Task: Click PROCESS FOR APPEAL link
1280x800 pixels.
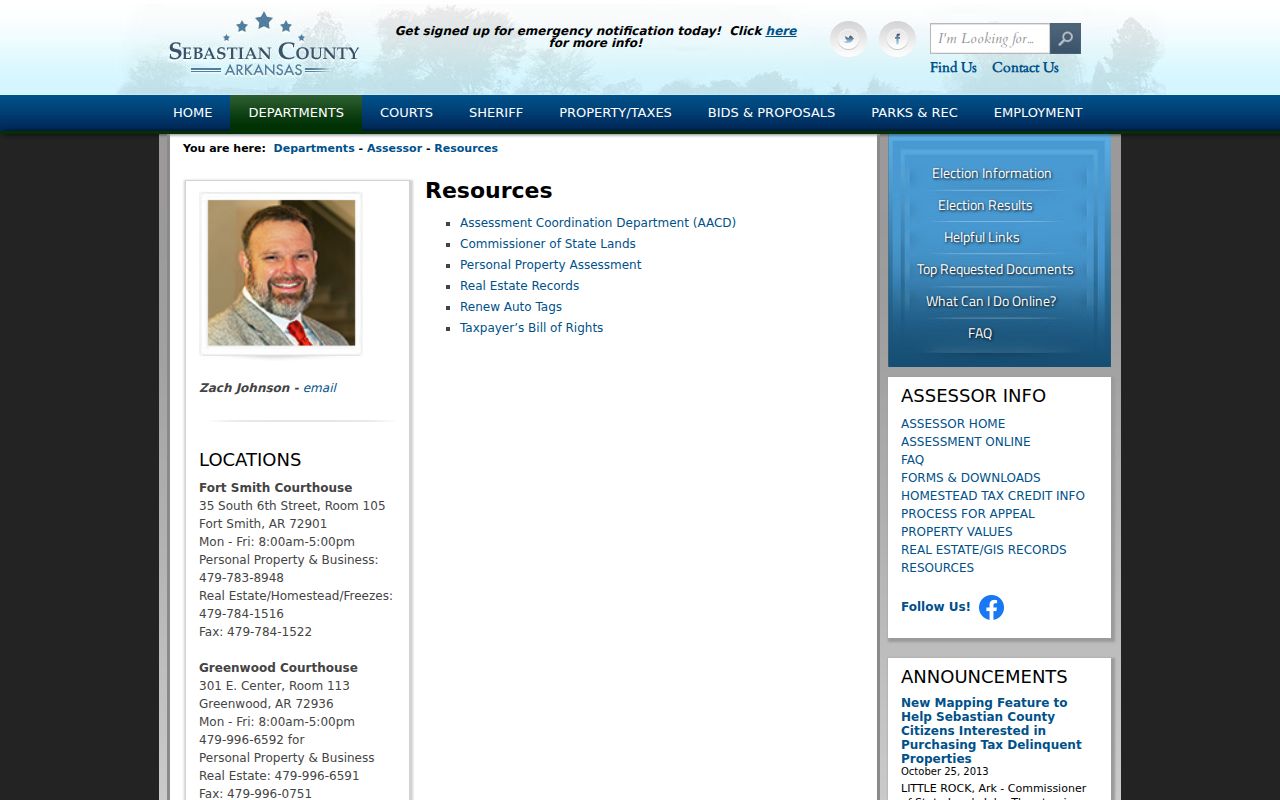Action: tap(968, 514)
